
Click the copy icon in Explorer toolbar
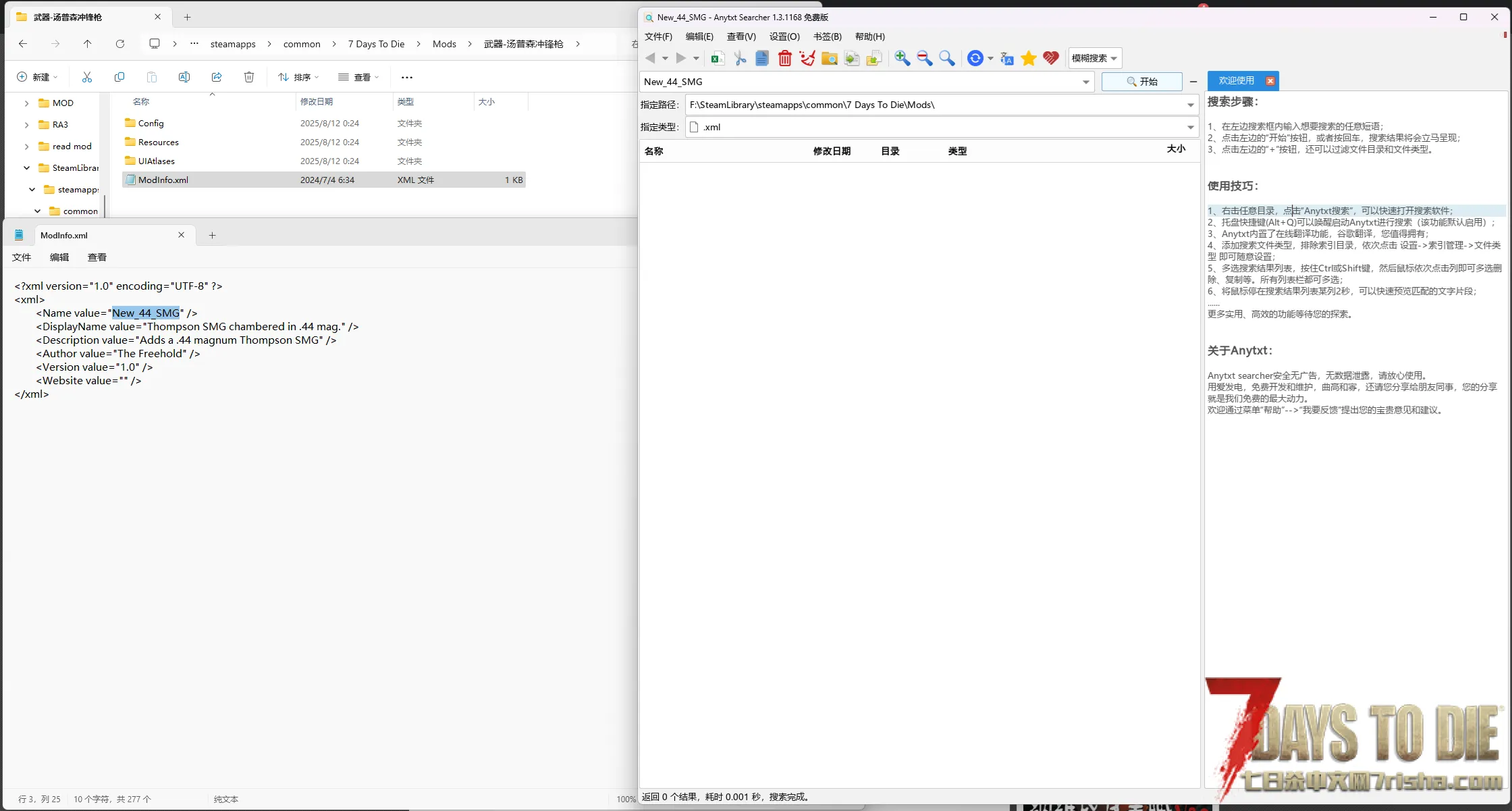coord(119,77)
